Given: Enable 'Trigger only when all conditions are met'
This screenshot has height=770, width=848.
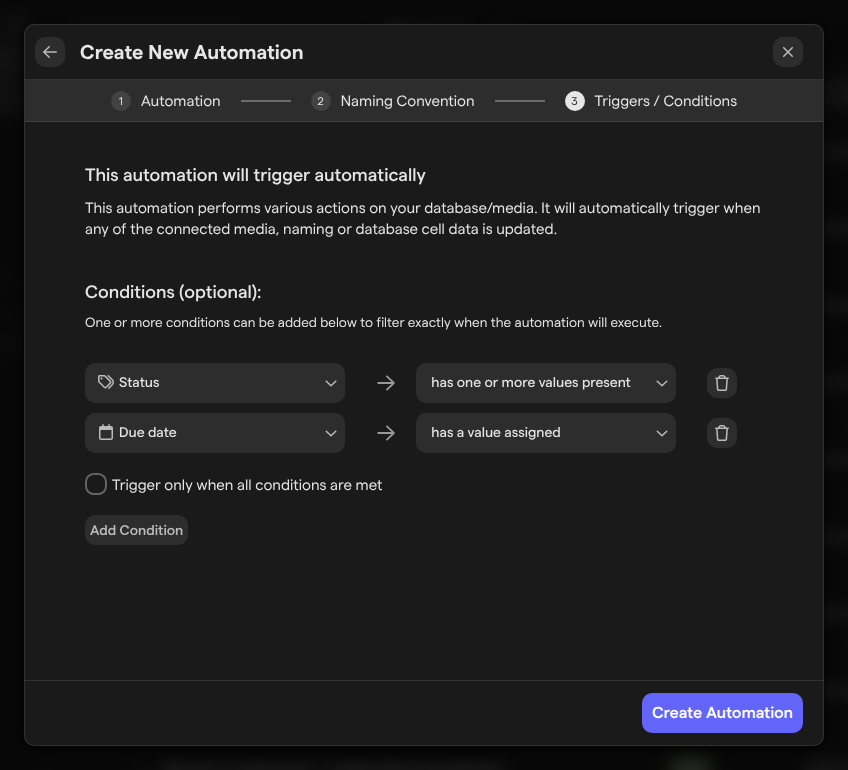Looking at the screenshot, I should click(96, 484).
